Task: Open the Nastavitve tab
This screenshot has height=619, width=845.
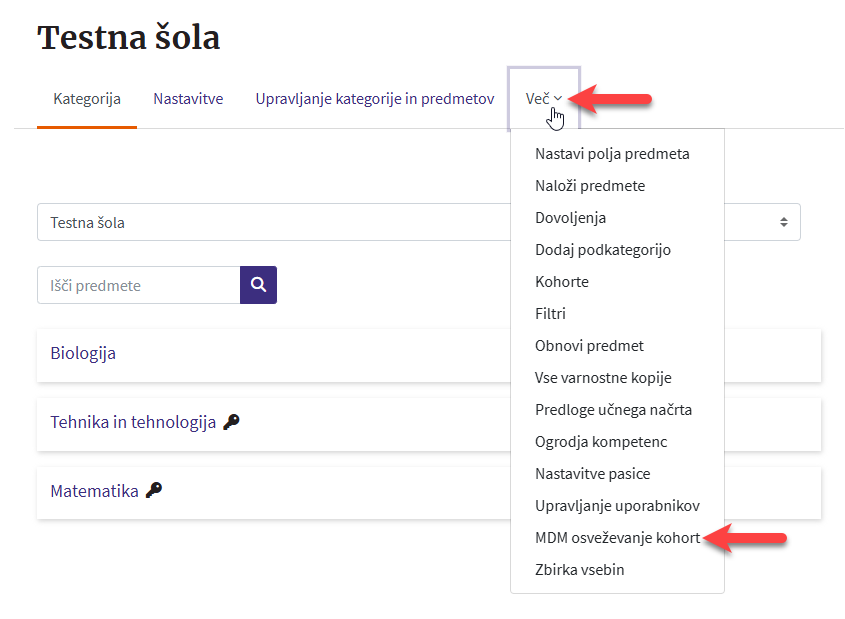Action: coord(188,99)
